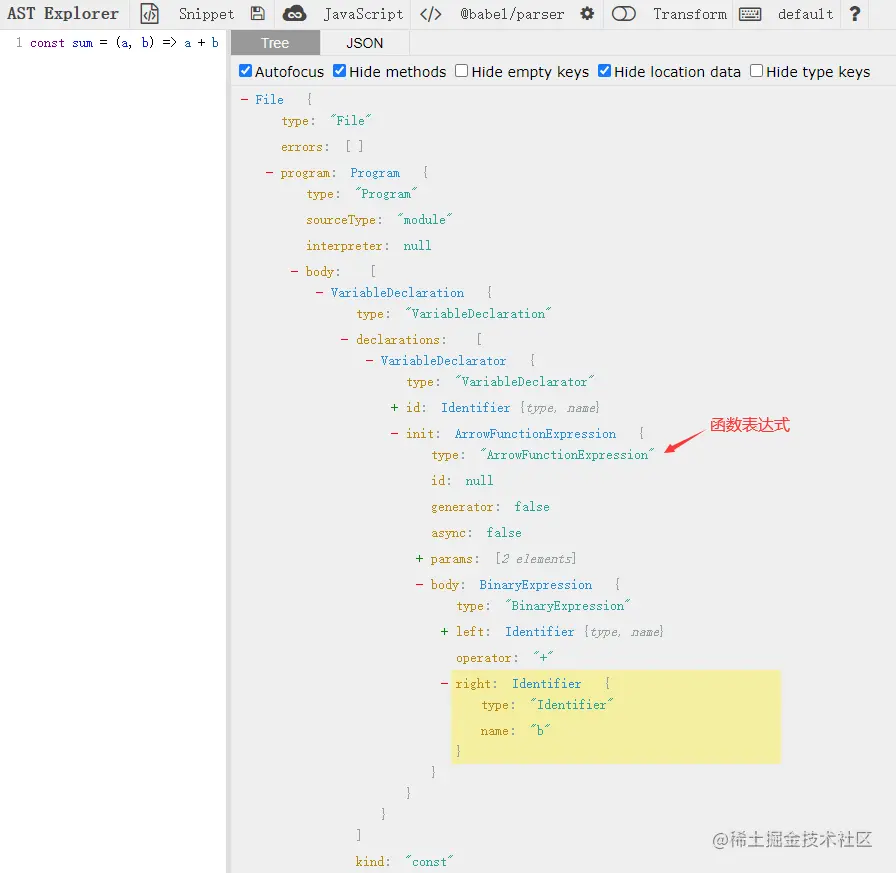Click the code brackets icon before @babel/parser
Screen dimensions: 896x873
430,14
